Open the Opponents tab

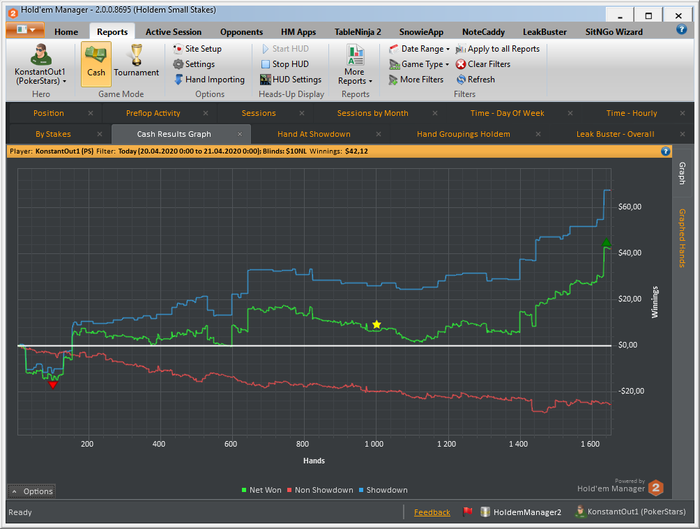242,32
